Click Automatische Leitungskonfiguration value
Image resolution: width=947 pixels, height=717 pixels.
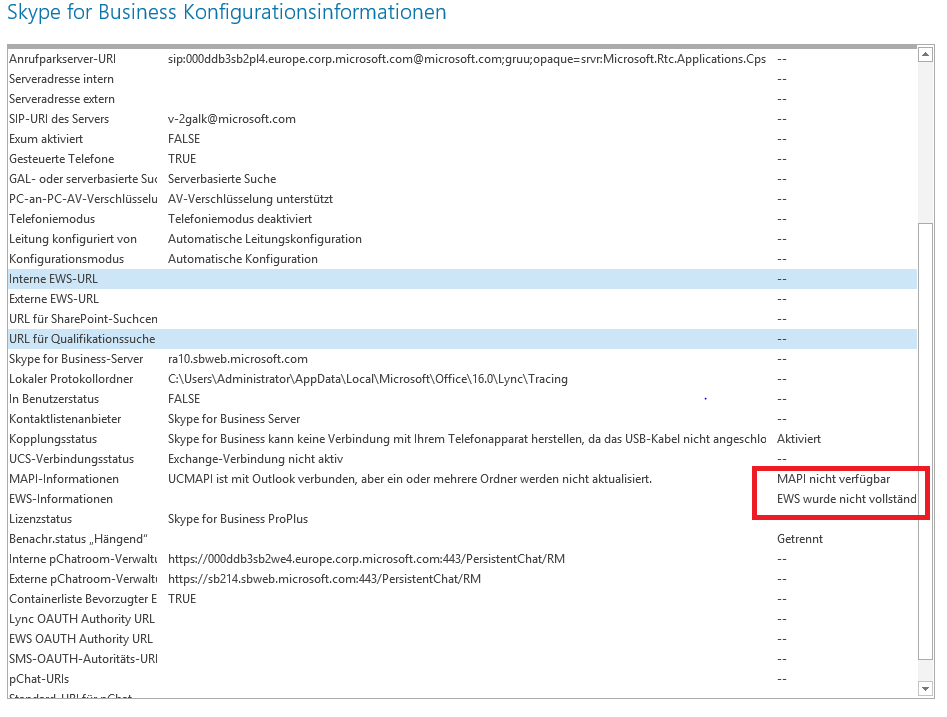point(265,239)
